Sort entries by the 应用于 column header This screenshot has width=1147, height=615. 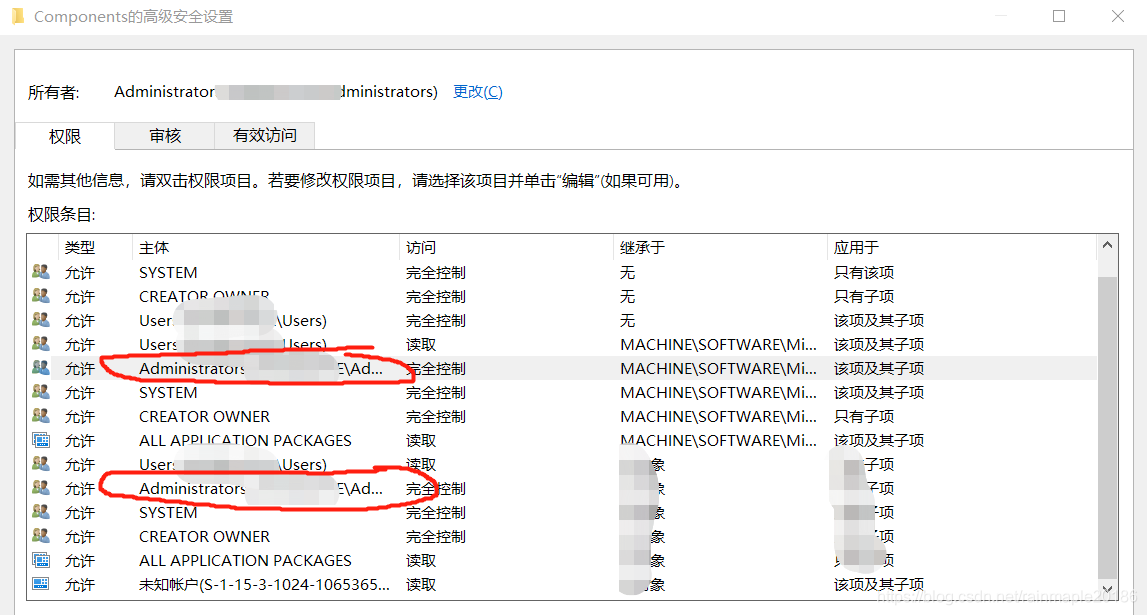click(x=857, y=248)
